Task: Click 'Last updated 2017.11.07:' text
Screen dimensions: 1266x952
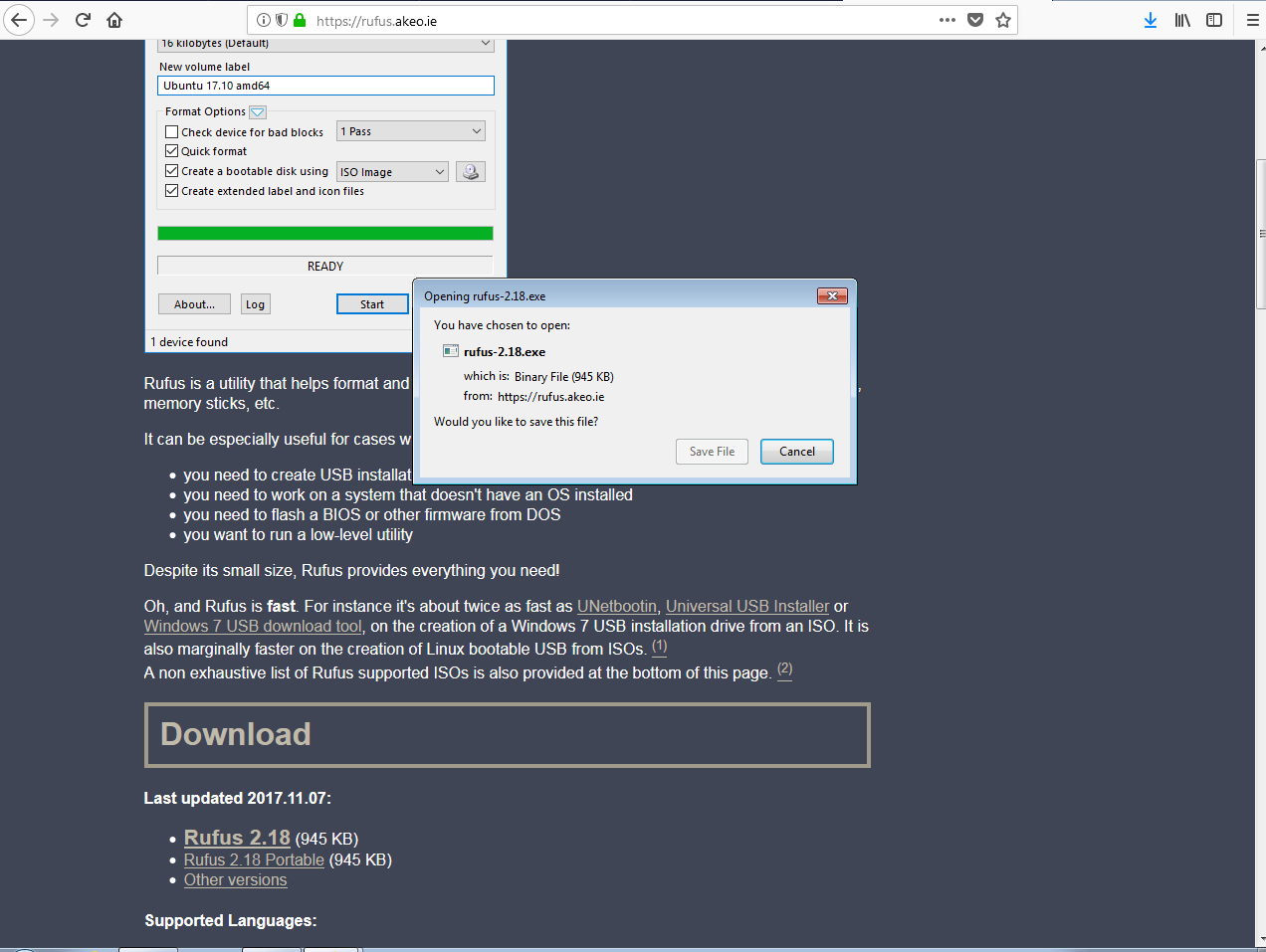Action: [238, 798]
